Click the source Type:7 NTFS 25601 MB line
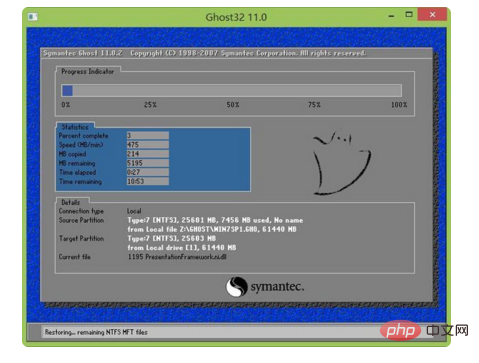 click(215, 220)
